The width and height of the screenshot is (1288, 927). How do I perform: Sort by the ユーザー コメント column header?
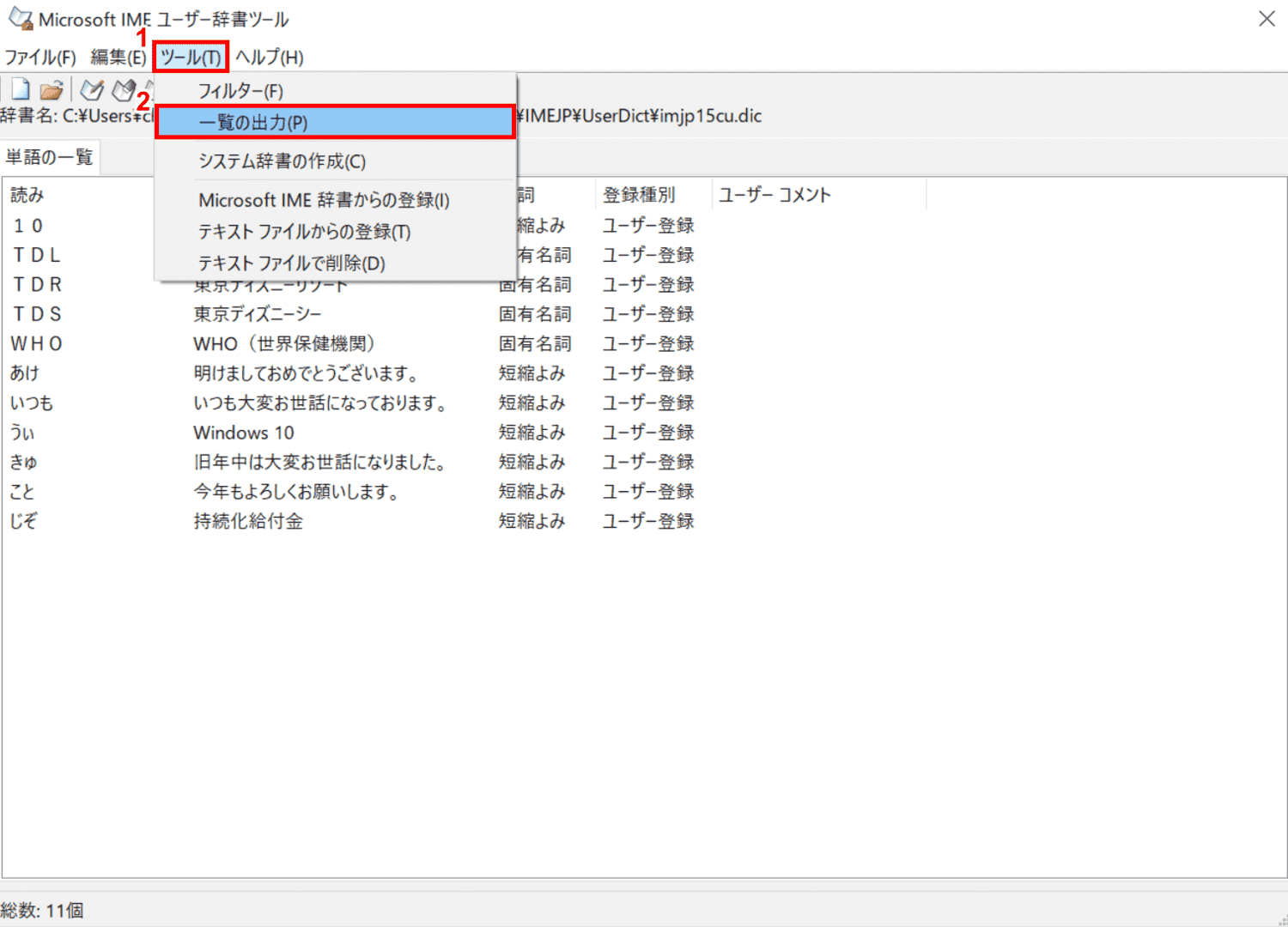click(818, 195)
